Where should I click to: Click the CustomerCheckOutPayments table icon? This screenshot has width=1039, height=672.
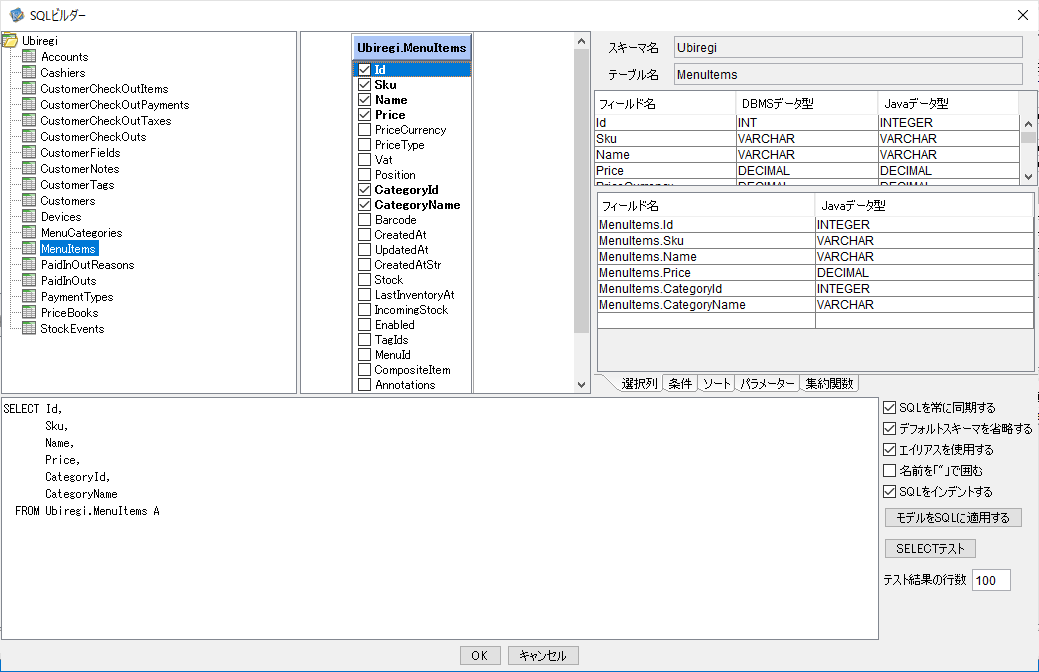pos(29,104)
